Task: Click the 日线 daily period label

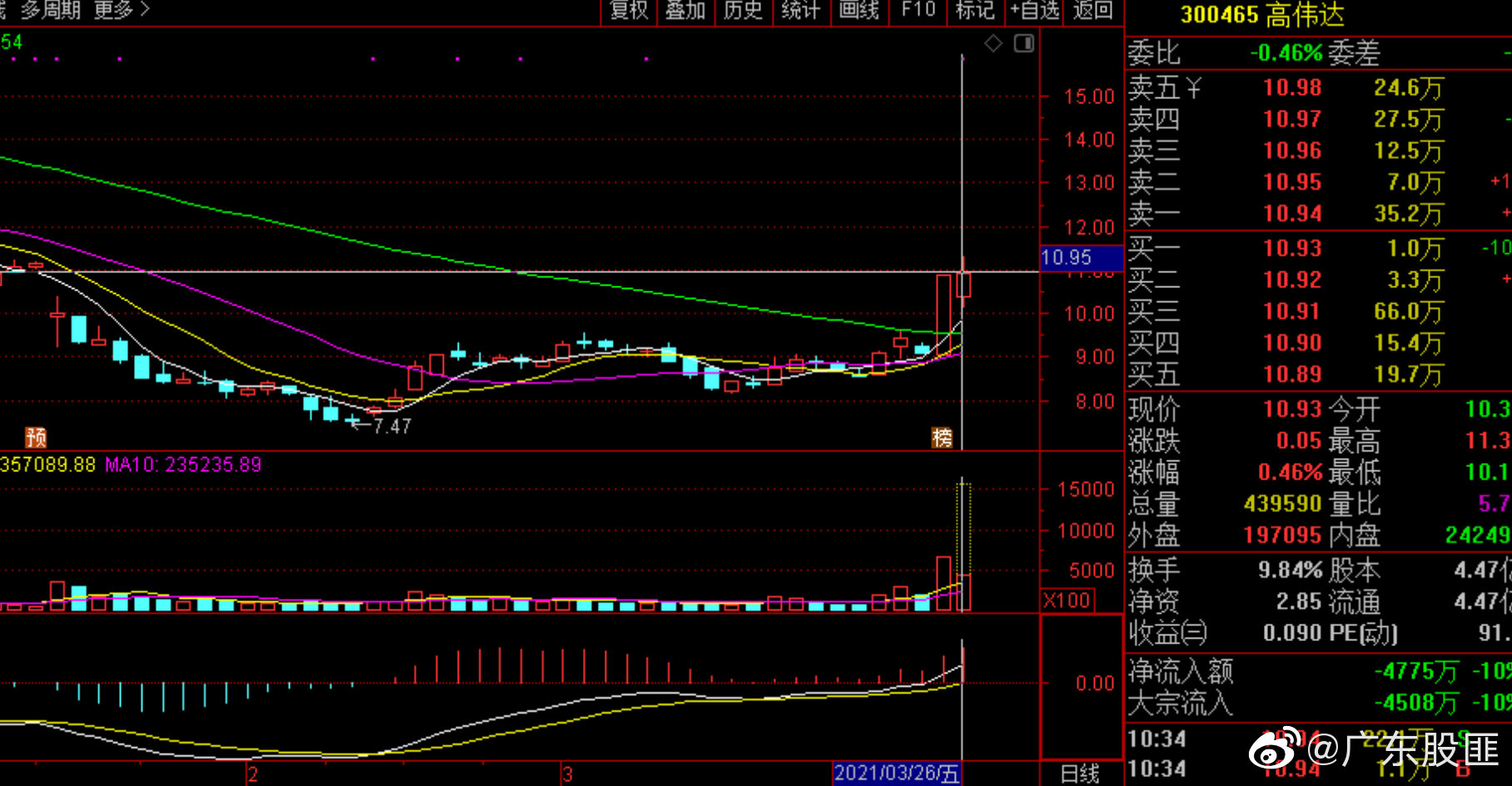Action: [1080, 774]
